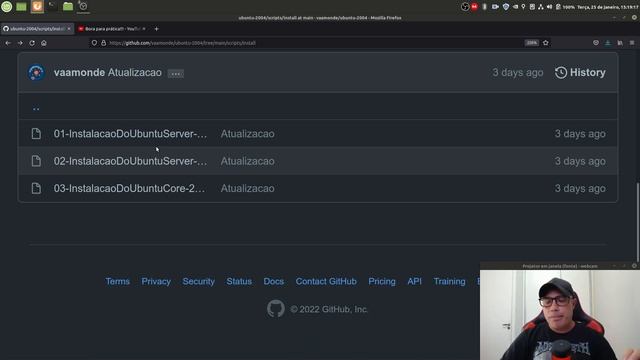Screen dimensions: 640x360
Task: Open the Security footer link
Action: (199, 282)
